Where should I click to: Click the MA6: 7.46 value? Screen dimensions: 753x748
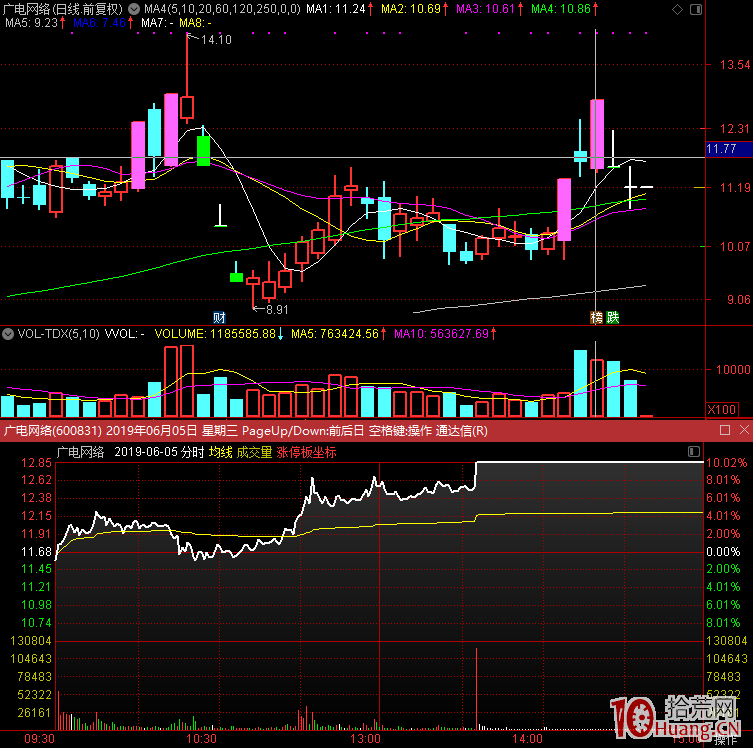pyautogui.click(x=99, y=23)
